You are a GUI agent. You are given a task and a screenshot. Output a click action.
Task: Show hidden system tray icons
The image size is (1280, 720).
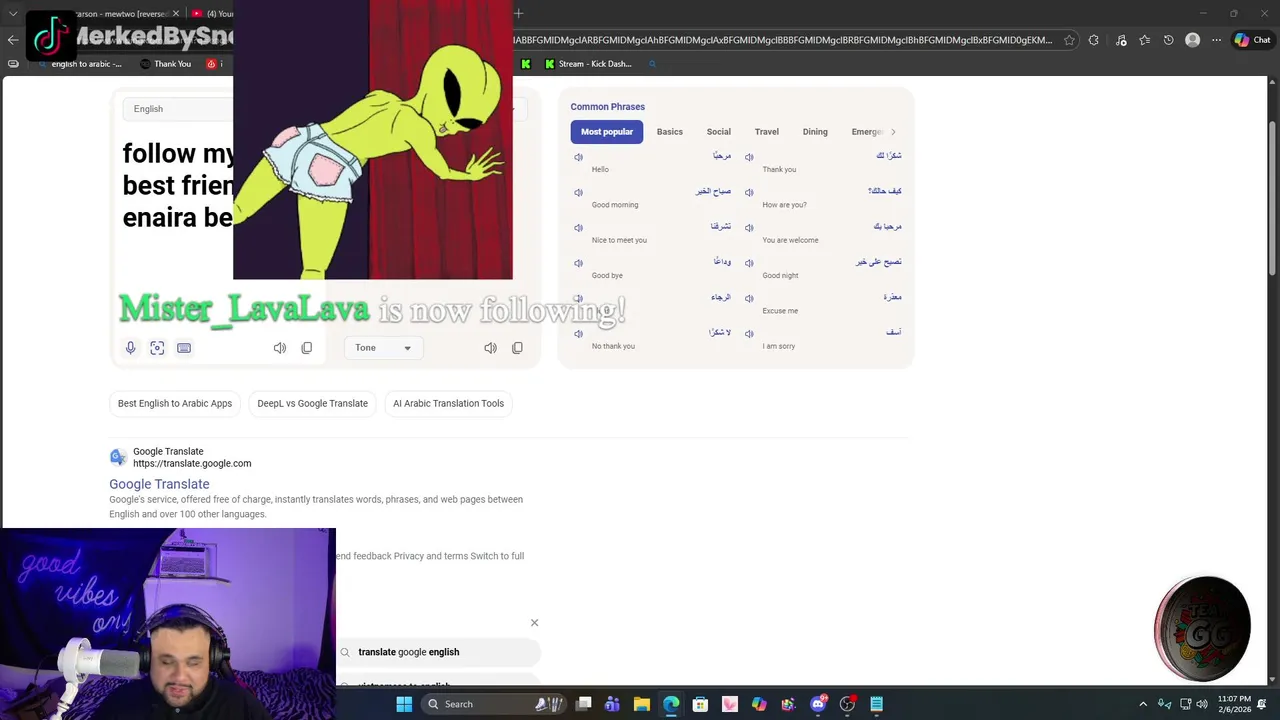pyautogui.click(x=1143, y=704)
